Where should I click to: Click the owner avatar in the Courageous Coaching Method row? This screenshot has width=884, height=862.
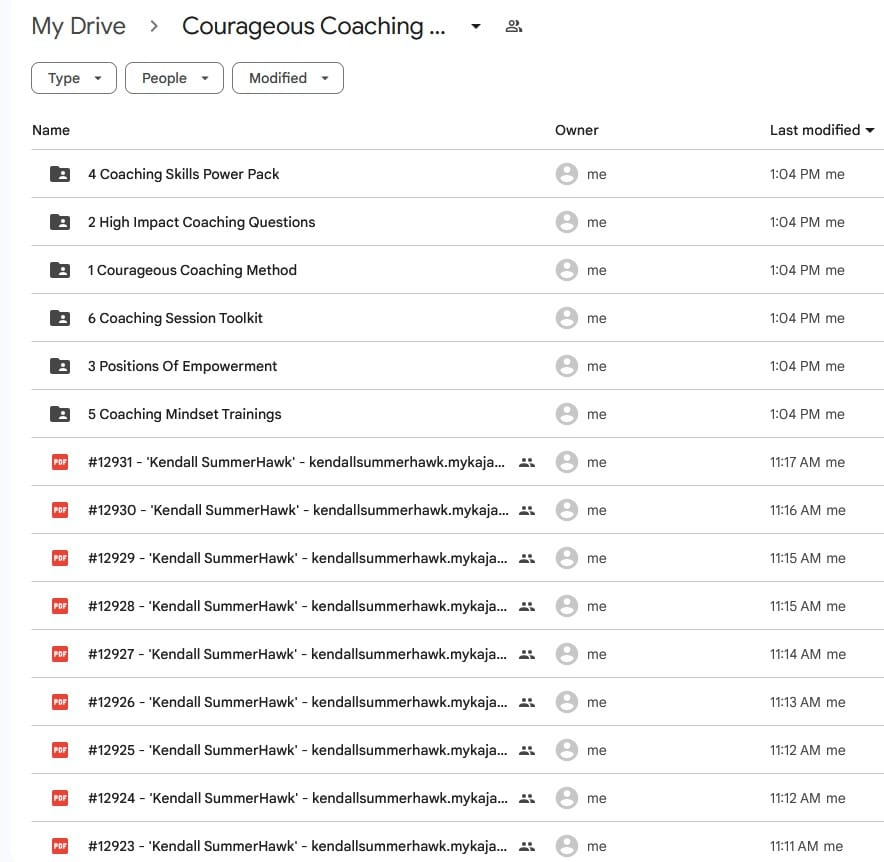(567, 270)
